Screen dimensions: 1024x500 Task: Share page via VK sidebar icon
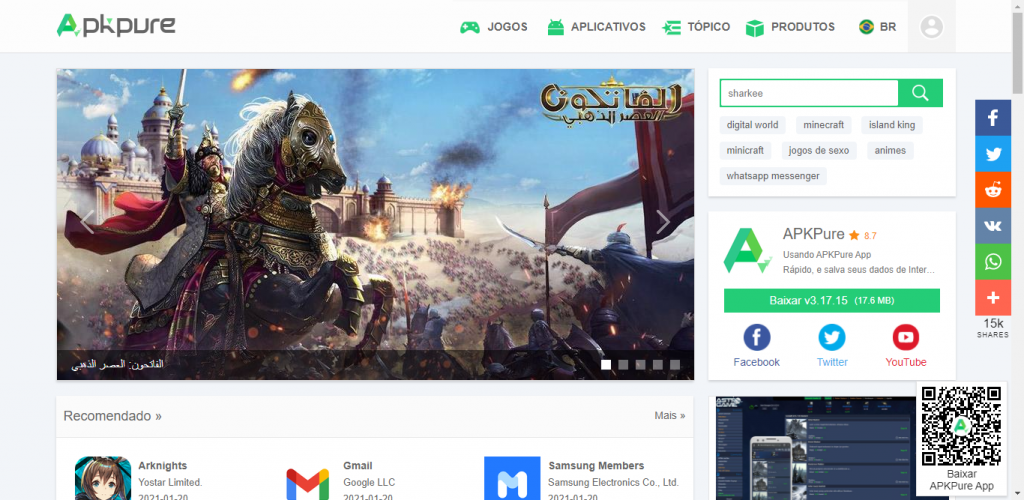click(x=993, y=226)
